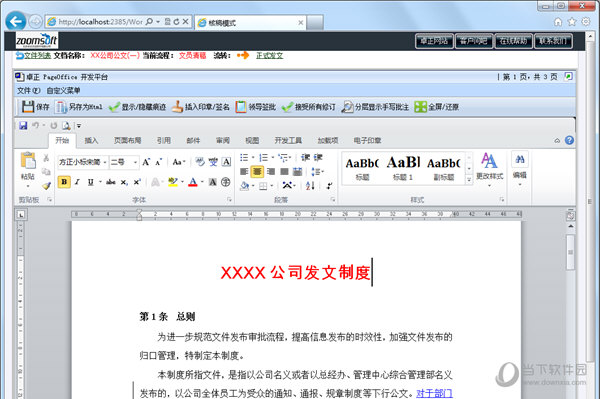Toggle the superscript button
This screenshot has width=600, height=399.
point(137,182)
